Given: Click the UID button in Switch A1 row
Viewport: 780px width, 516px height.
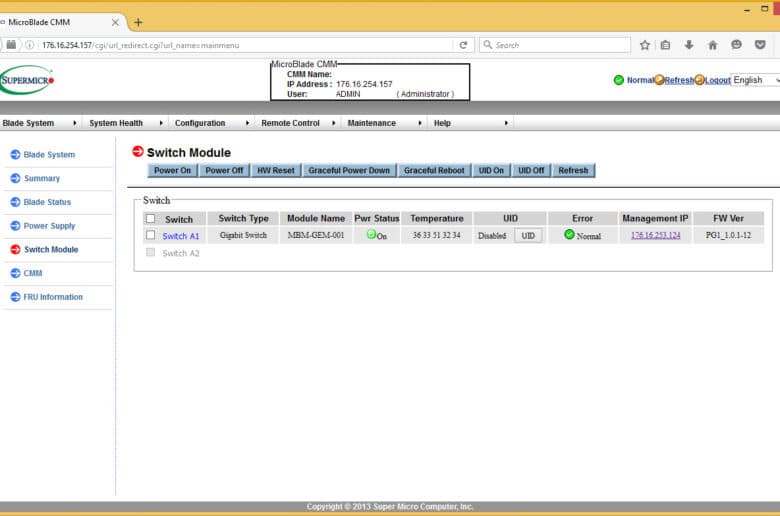Looking at the screenshot, I should (x=528, y=235).
